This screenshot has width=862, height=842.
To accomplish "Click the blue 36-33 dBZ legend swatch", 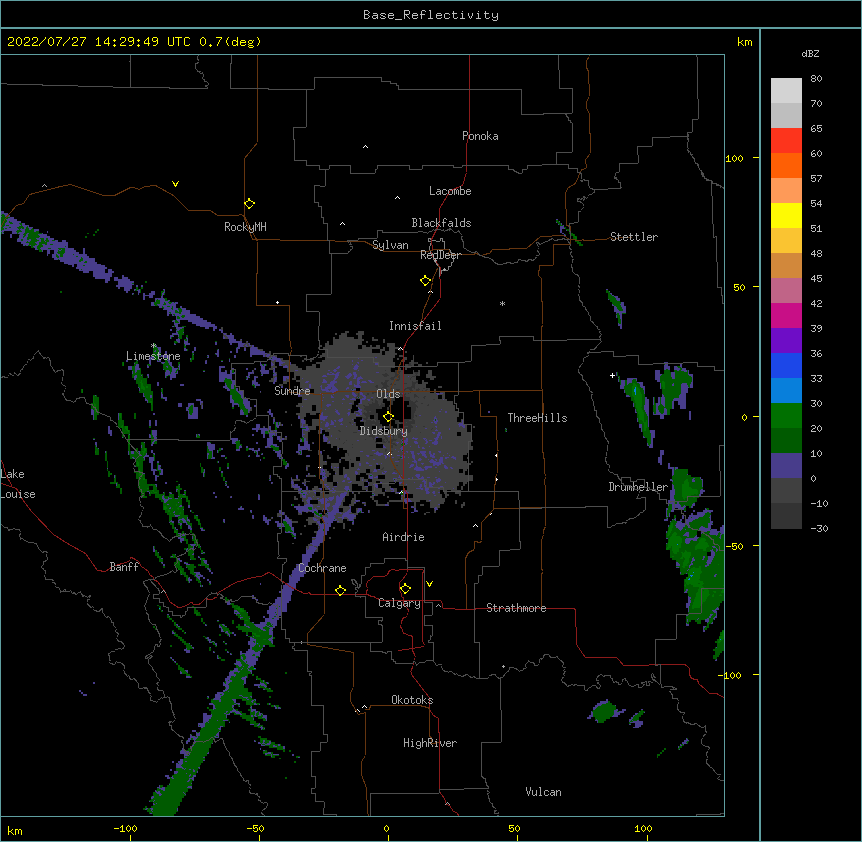I will click(786, 365).
